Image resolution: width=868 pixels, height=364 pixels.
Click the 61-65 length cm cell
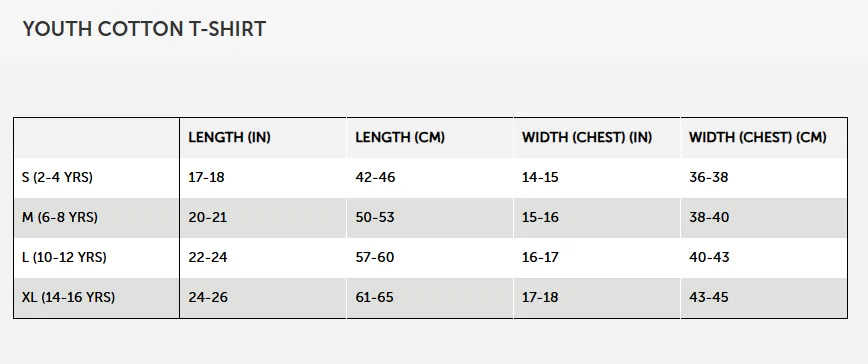[x=374, y=298]
